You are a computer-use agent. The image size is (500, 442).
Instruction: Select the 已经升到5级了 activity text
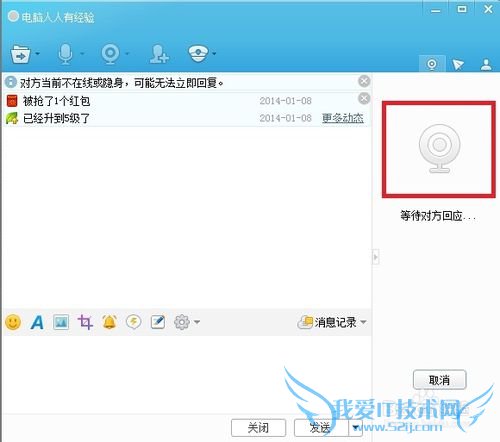pyautogui.click(x=56, y=118)
